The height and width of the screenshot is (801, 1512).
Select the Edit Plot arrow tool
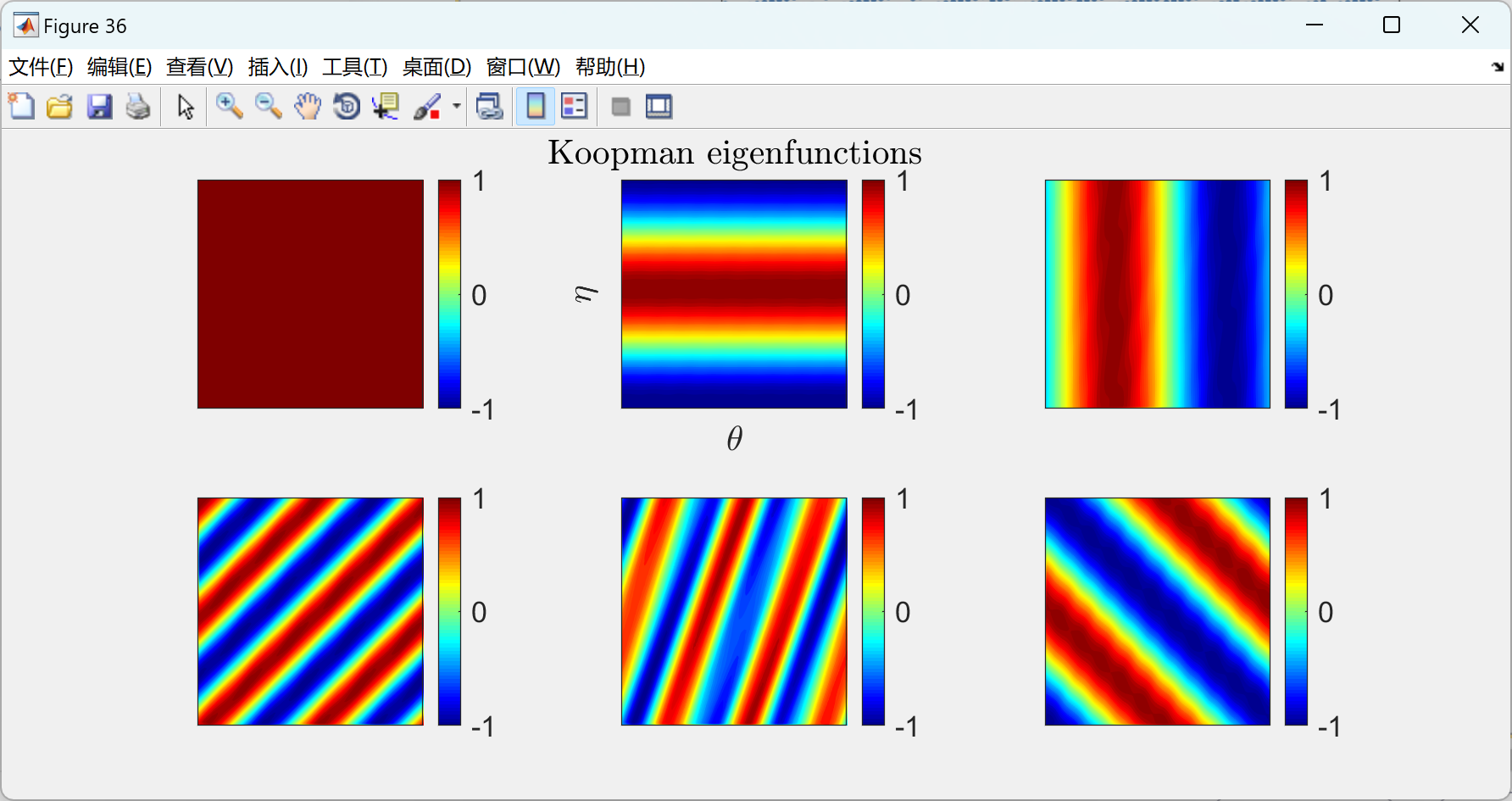click(x=184, y=106)
